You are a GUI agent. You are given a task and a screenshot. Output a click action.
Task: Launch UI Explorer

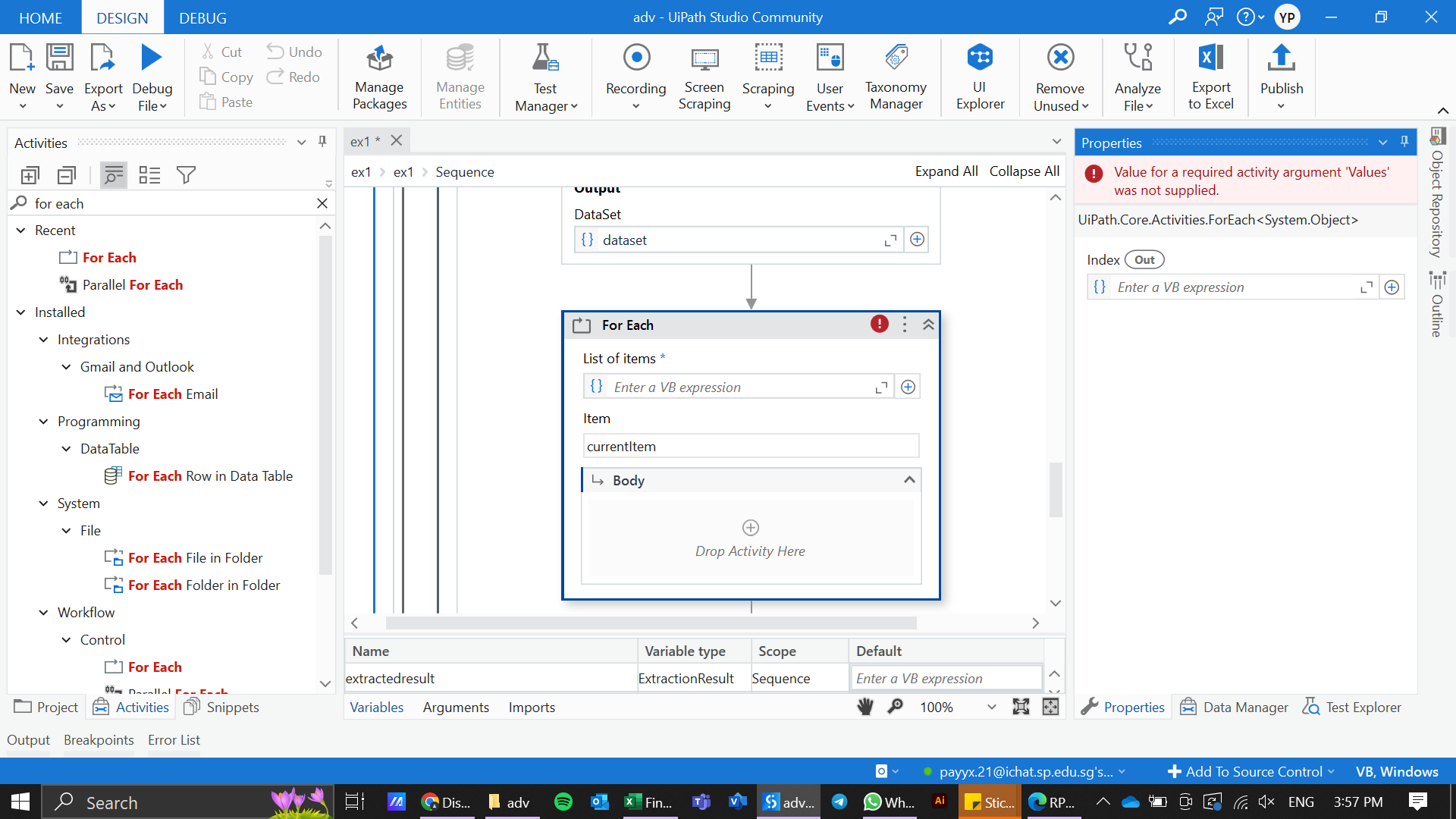coord(980,77)
